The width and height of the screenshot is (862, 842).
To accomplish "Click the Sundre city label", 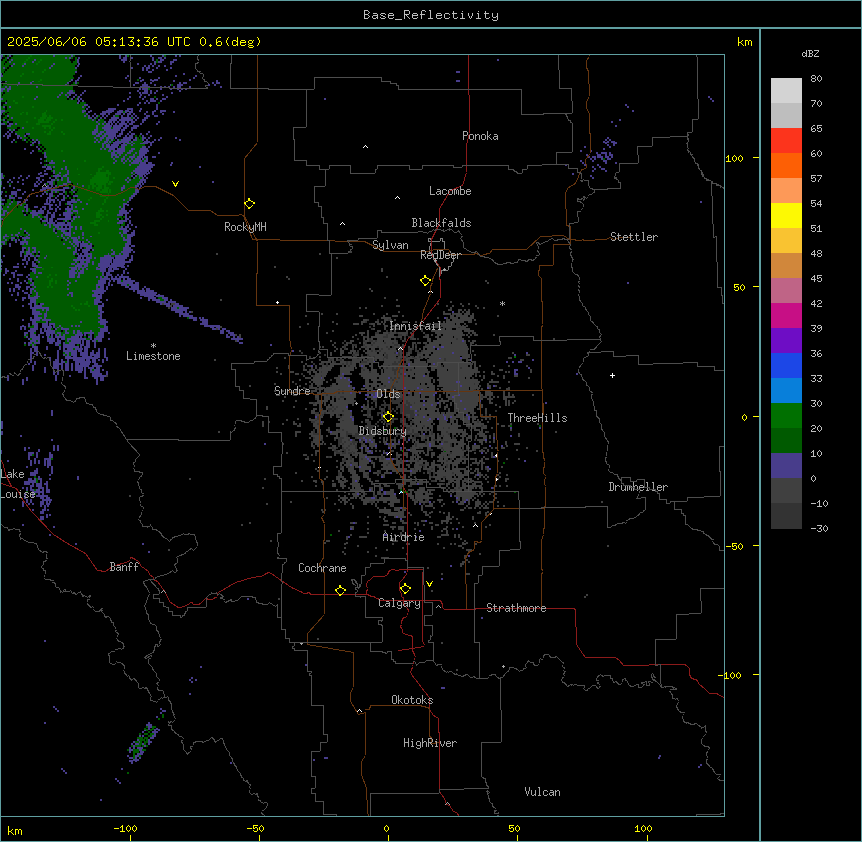I will pyautogui.click(x=292, y=391).
